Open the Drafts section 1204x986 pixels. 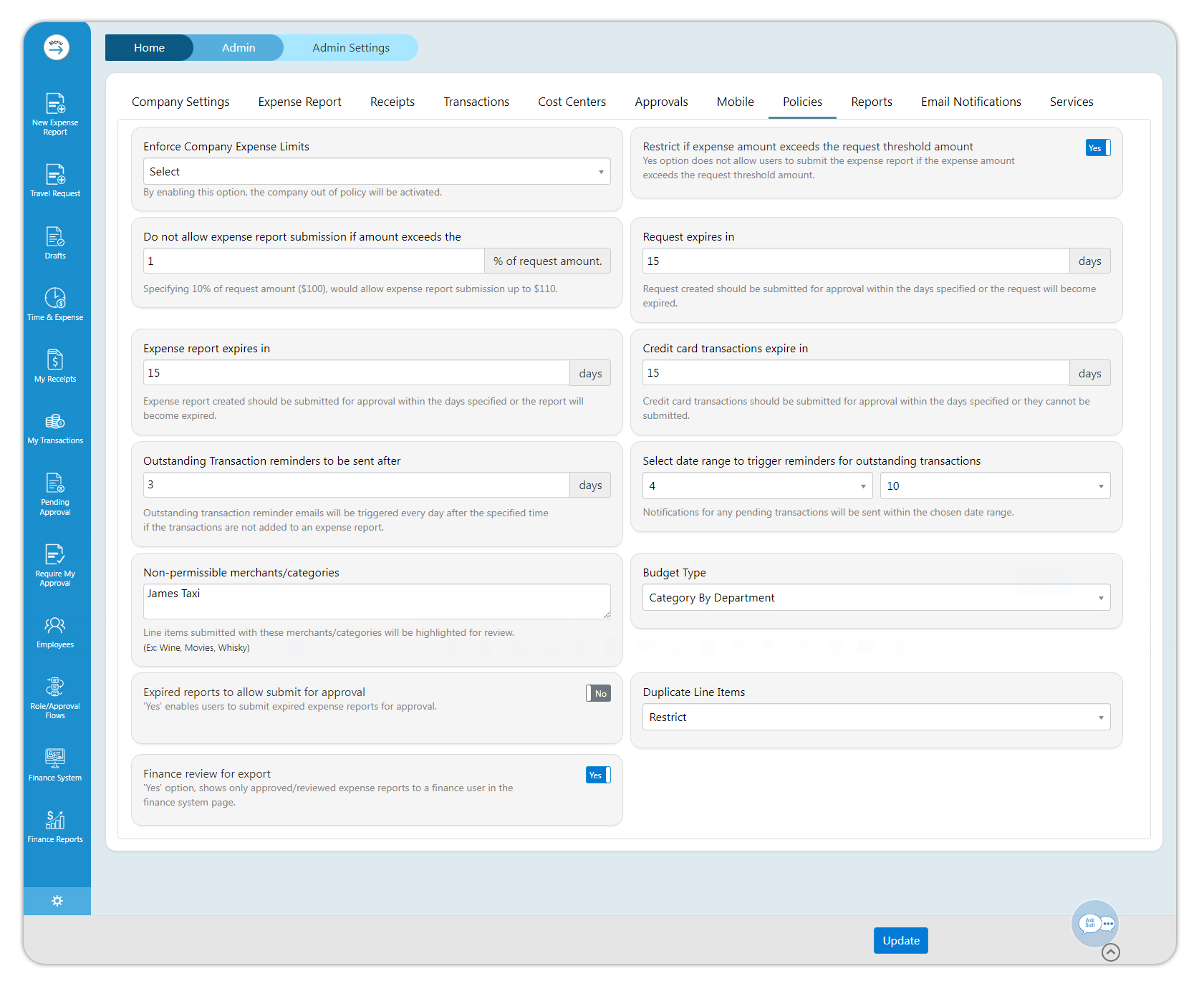tap(55, 243)
